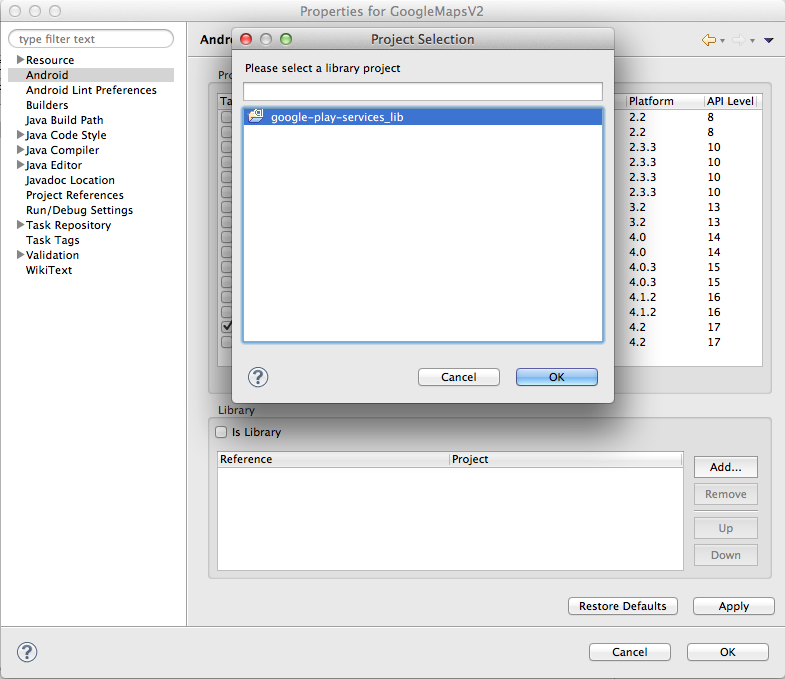The width and height of the screenshot is (785, 679).
Task: Expand the Resource tree node
Action: point(20,60)
